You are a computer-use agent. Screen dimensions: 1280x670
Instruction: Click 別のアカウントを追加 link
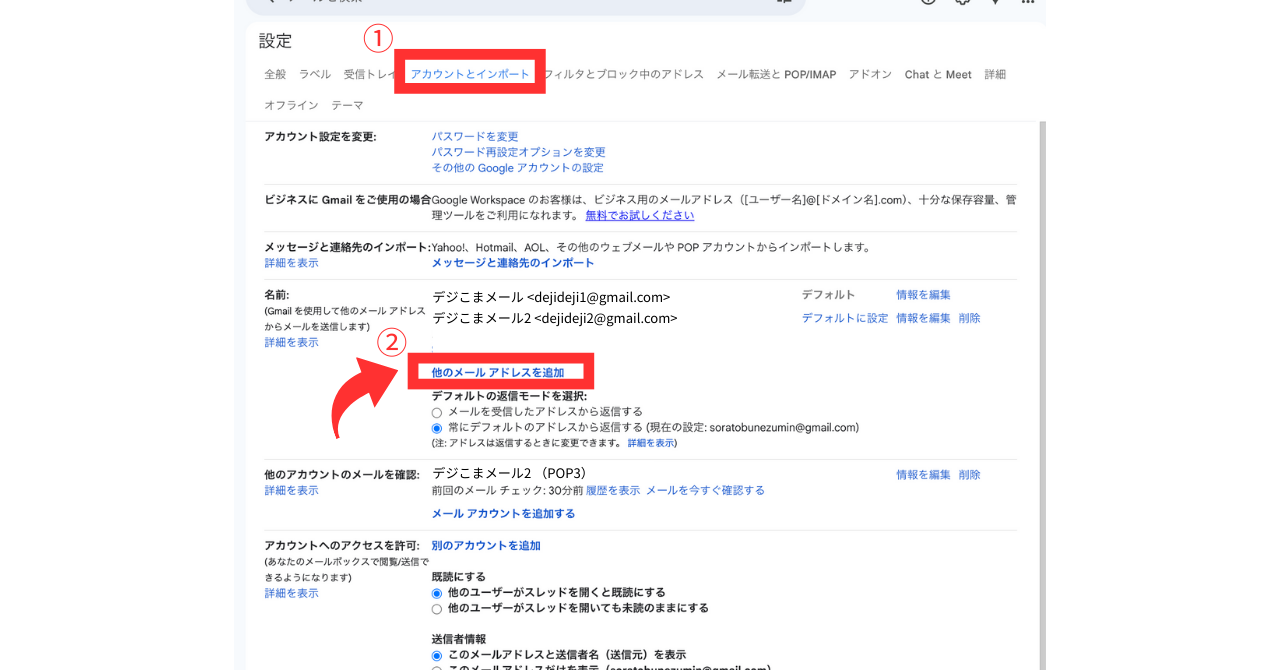point(485,546)
